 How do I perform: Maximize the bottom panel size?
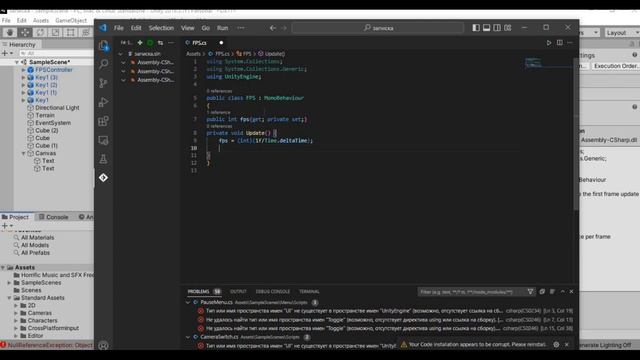562,291
